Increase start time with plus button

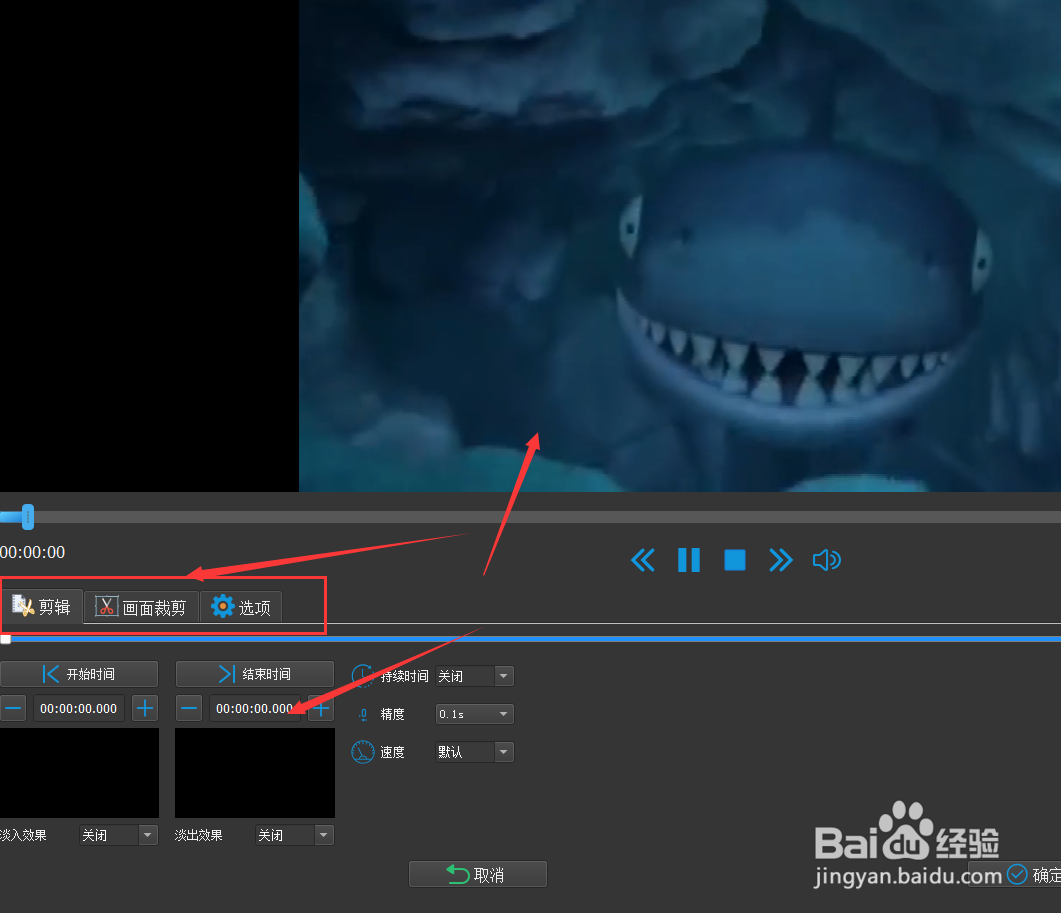click(x=145, y=709)
